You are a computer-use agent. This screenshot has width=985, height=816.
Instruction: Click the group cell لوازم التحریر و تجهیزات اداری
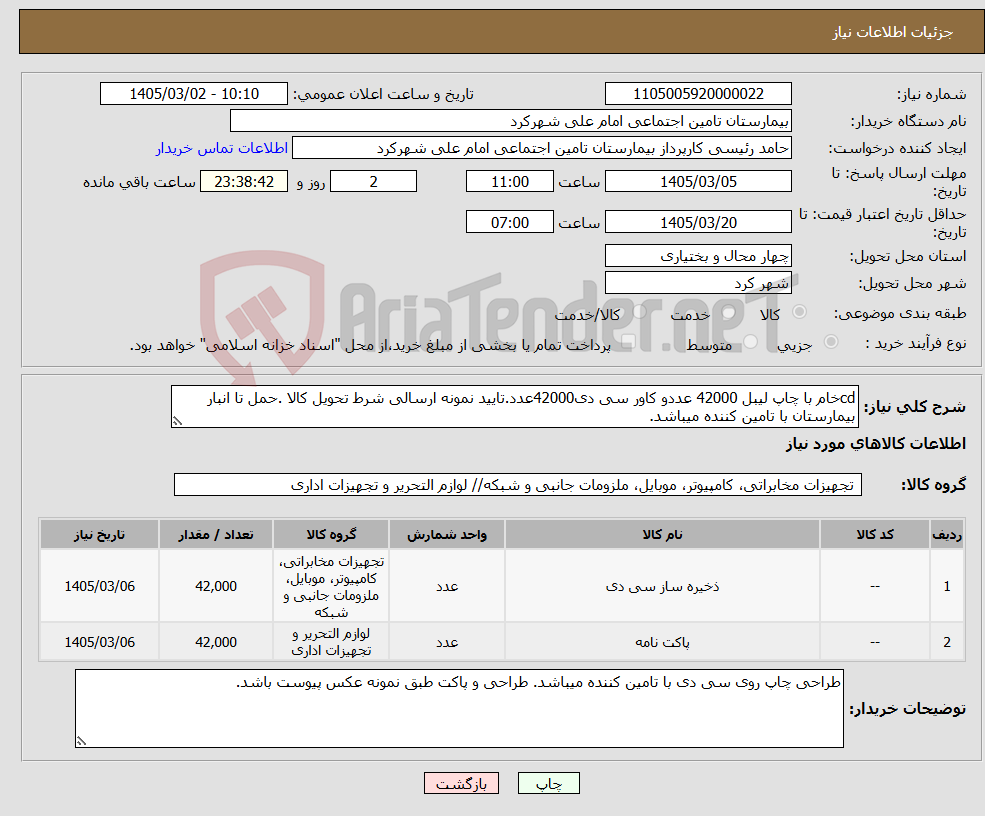click(331, 642)
